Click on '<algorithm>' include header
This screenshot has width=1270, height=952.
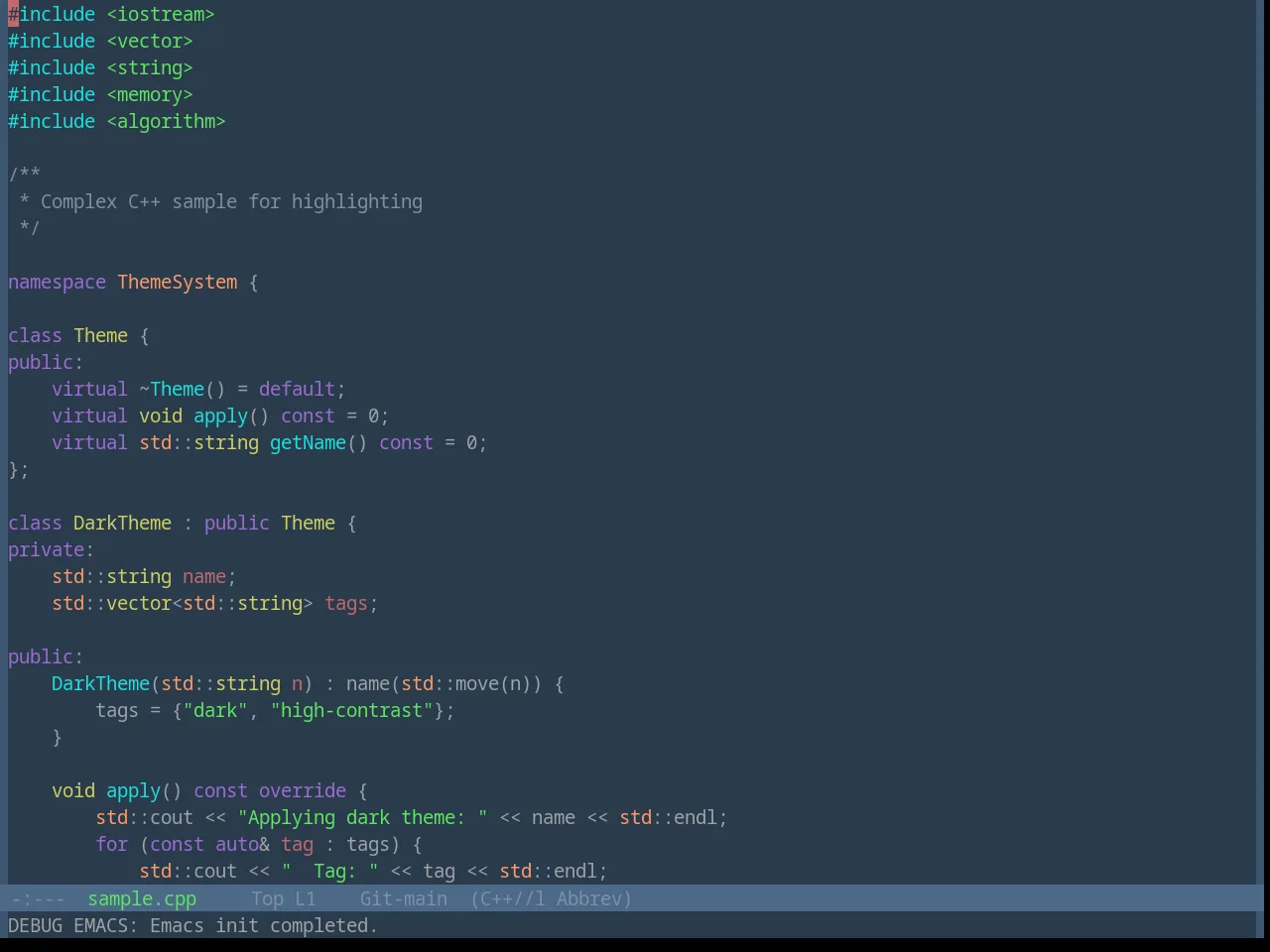click(x=167, y=122)
